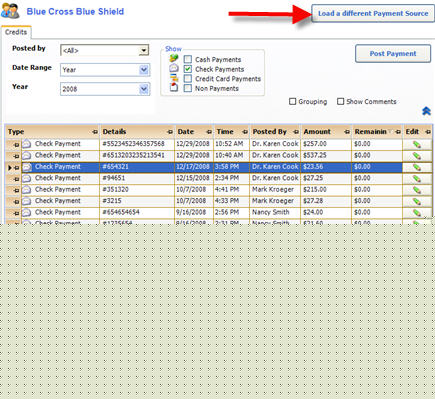The height and width of the screenshot is (399, 435).
Task: Click the check payments icon in Show group
Action: pyautogui.click(x=174, y=68)
